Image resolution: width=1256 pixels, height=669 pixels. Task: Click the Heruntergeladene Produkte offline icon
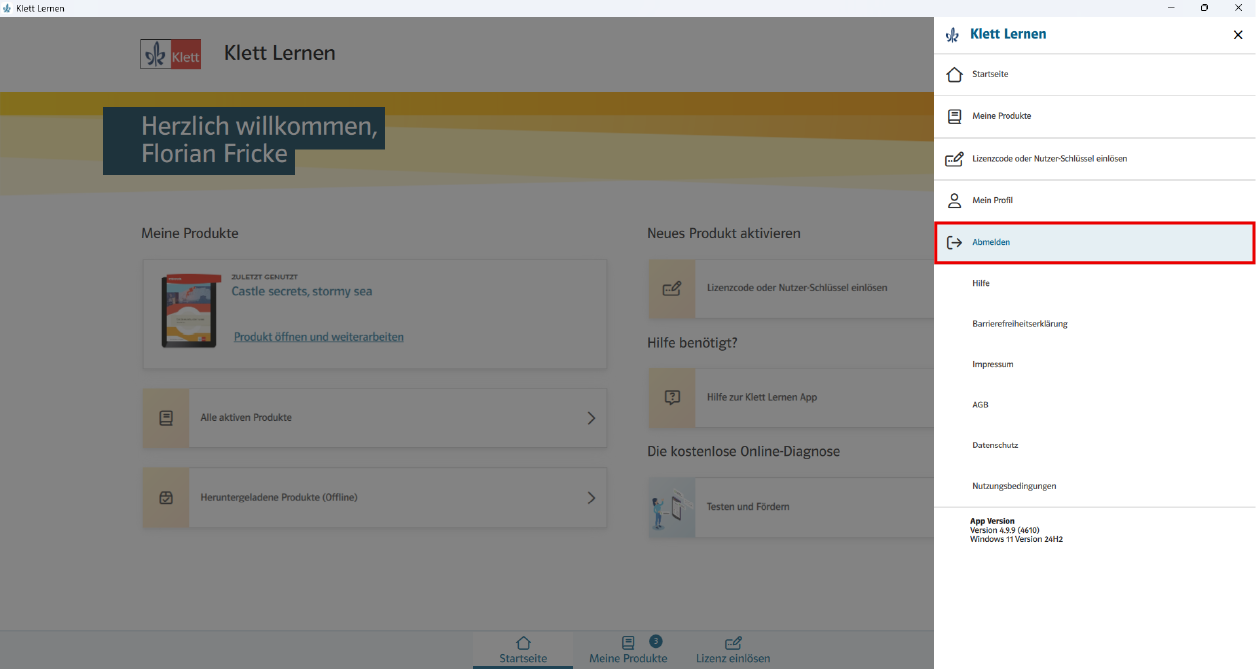(x=166, y=497)
